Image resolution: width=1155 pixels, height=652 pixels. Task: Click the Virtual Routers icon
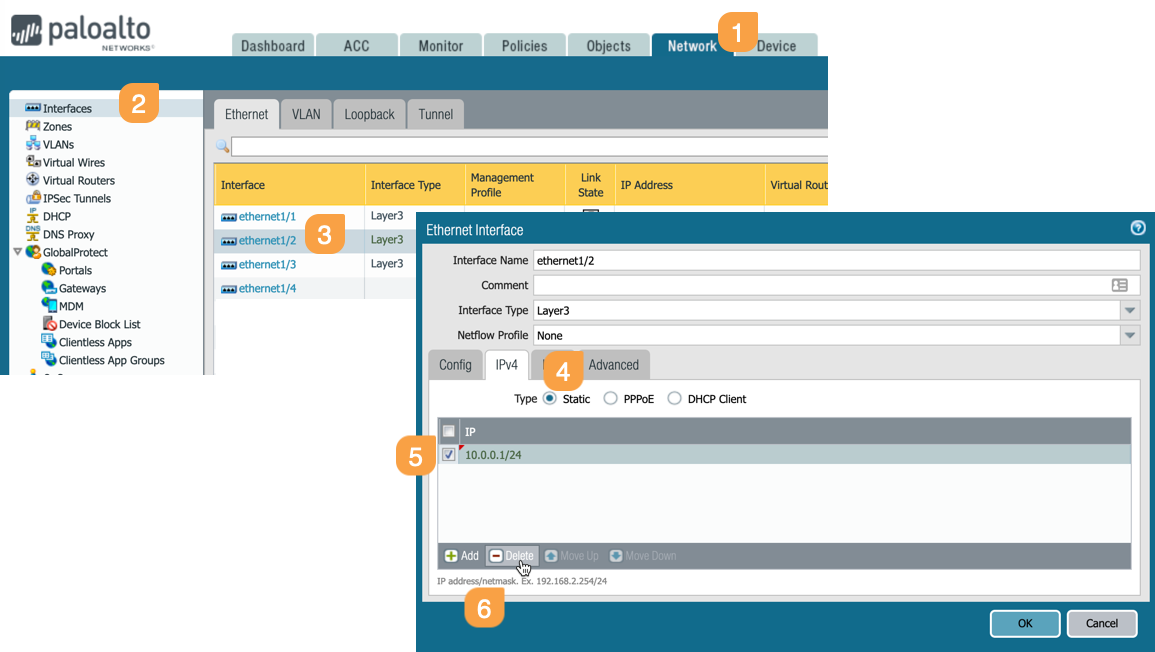32,180
